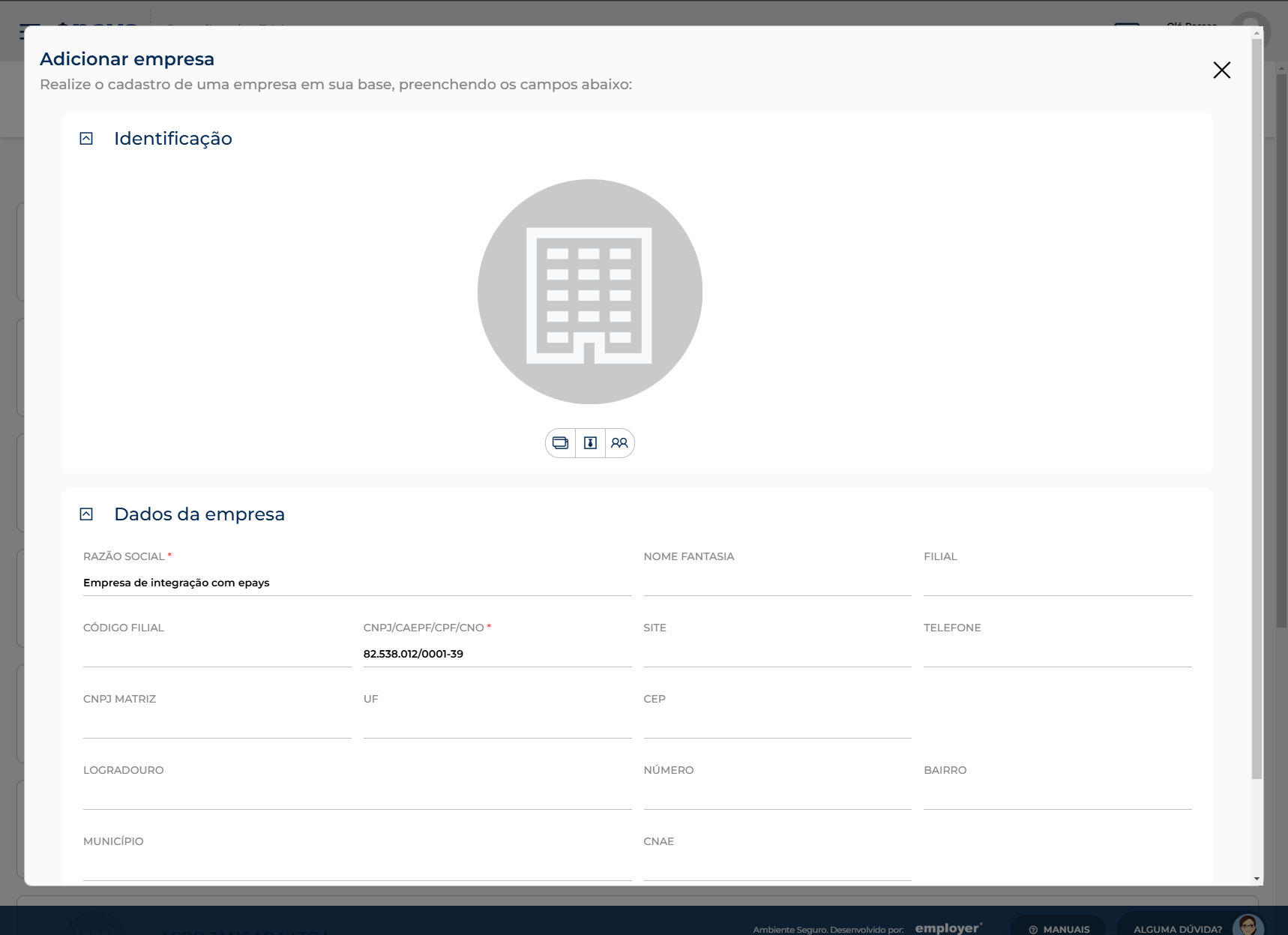Click the Logradouro input field
Screen dimensions: 1288x935
pos(357,796)
